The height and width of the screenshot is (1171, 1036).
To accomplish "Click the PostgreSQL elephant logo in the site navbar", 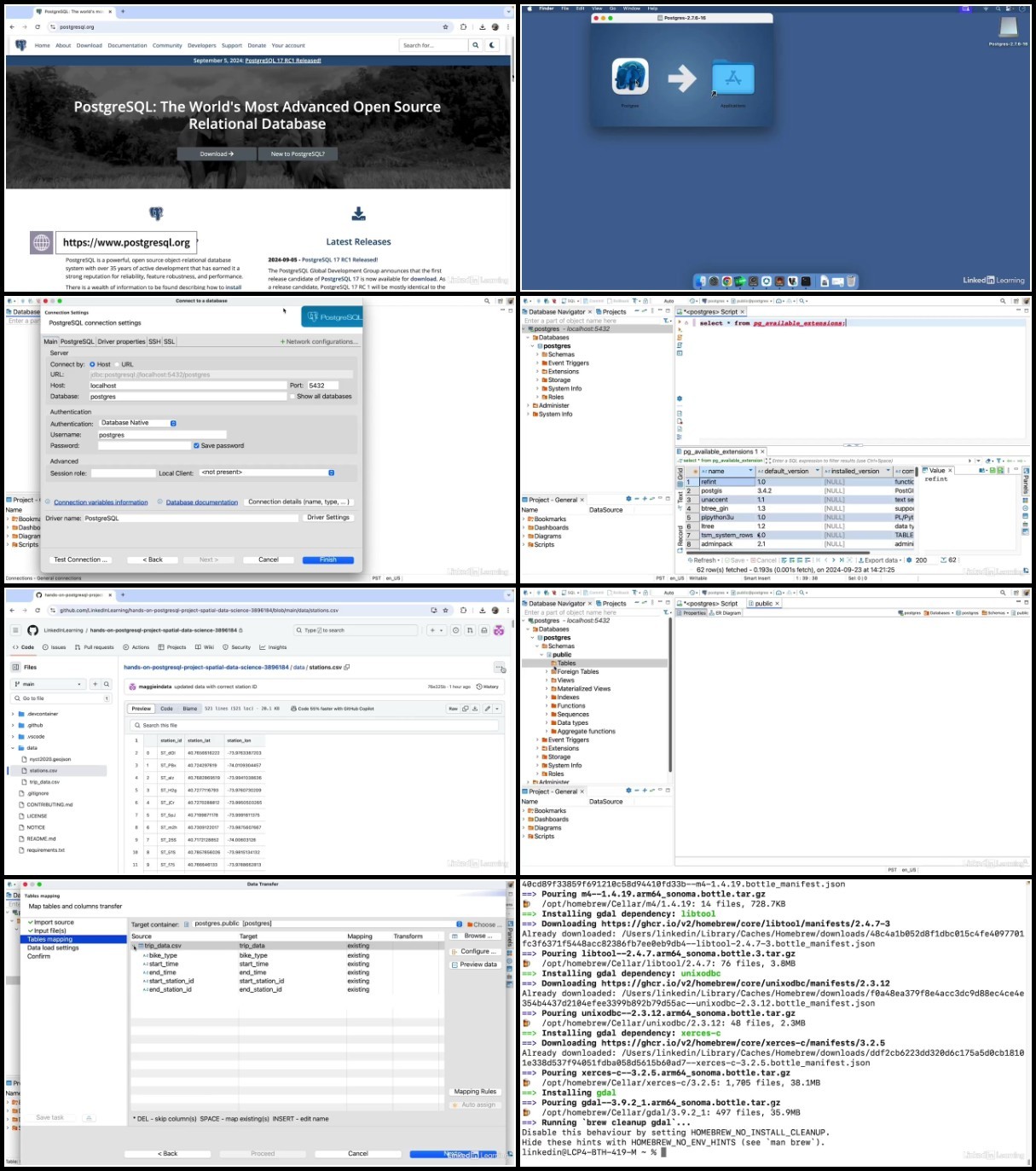I will pyautogui.click(x=20, y=45).
